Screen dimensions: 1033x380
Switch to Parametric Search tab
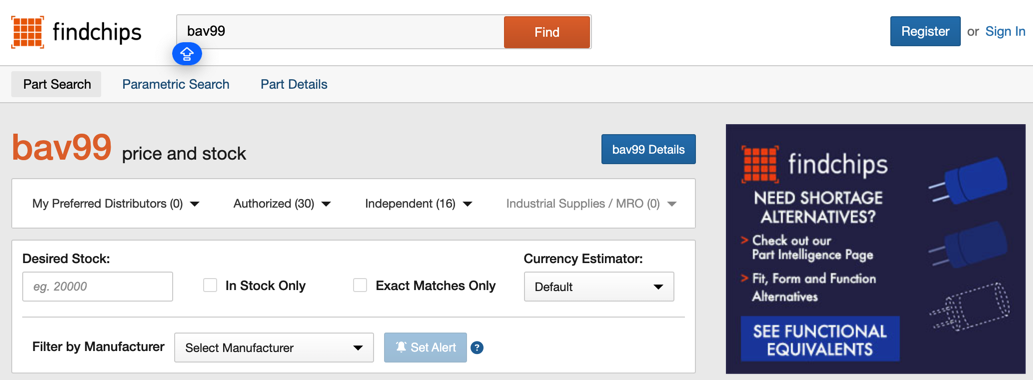tap(176, 84)
